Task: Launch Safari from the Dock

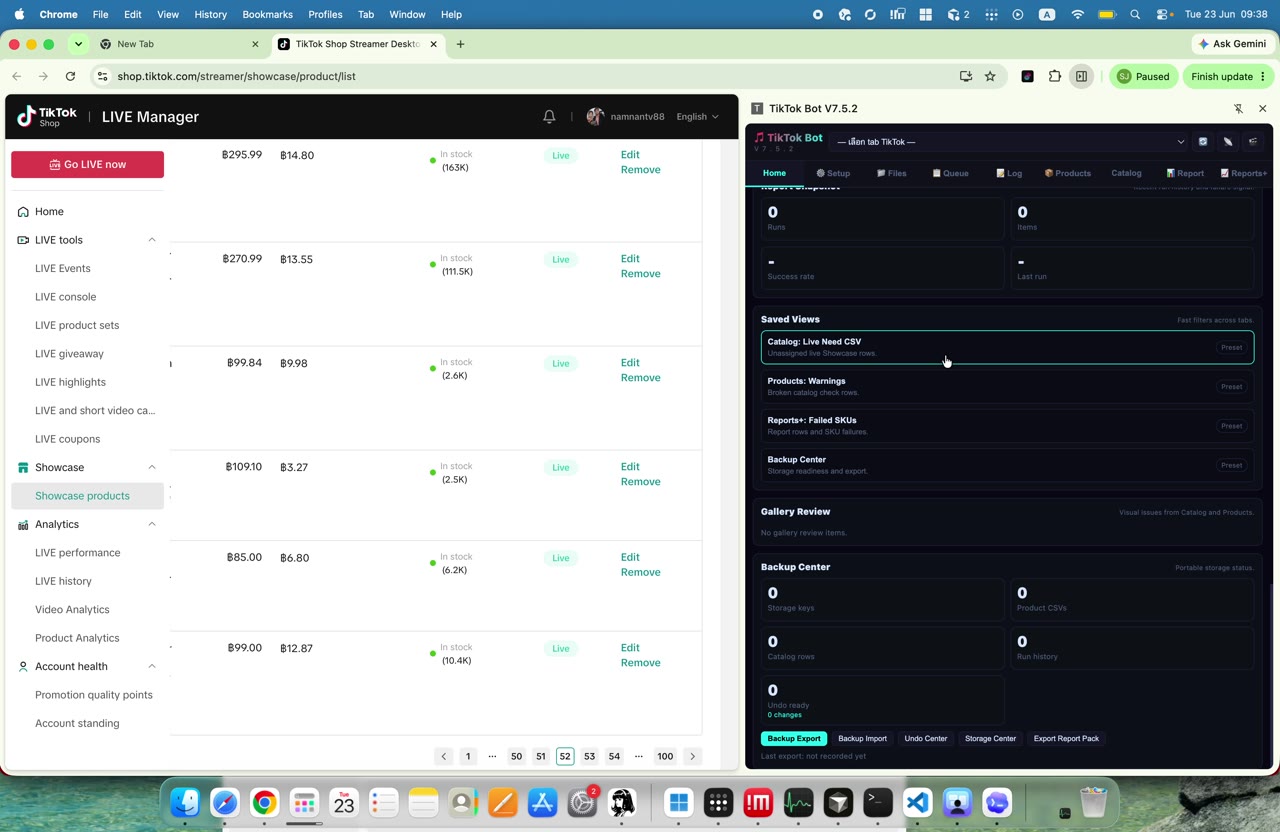Action: (225, 802)
